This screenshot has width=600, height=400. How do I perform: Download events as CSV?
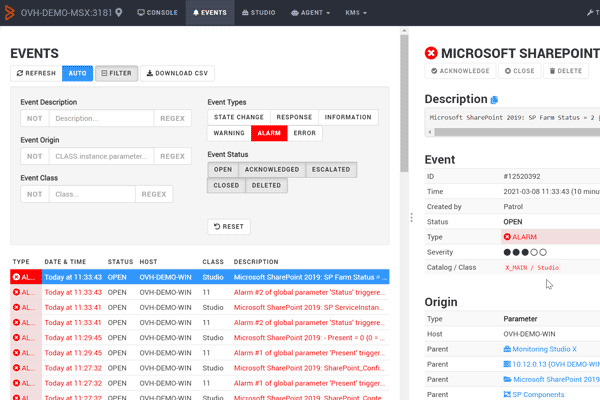click(x=178, y=73)
